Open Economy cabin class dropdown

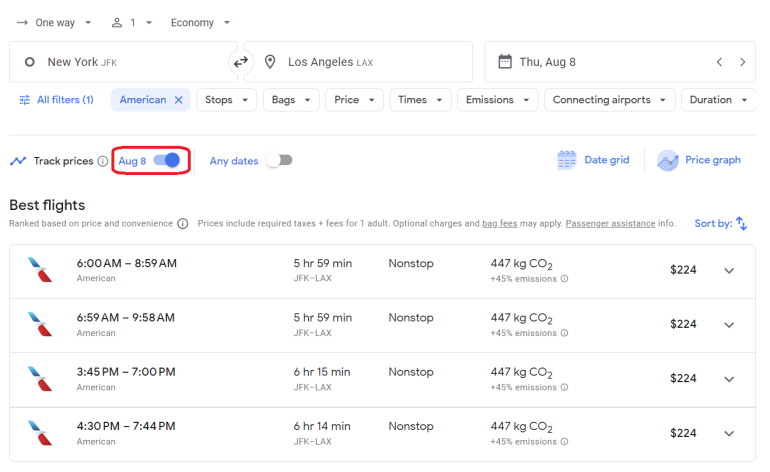200,22
